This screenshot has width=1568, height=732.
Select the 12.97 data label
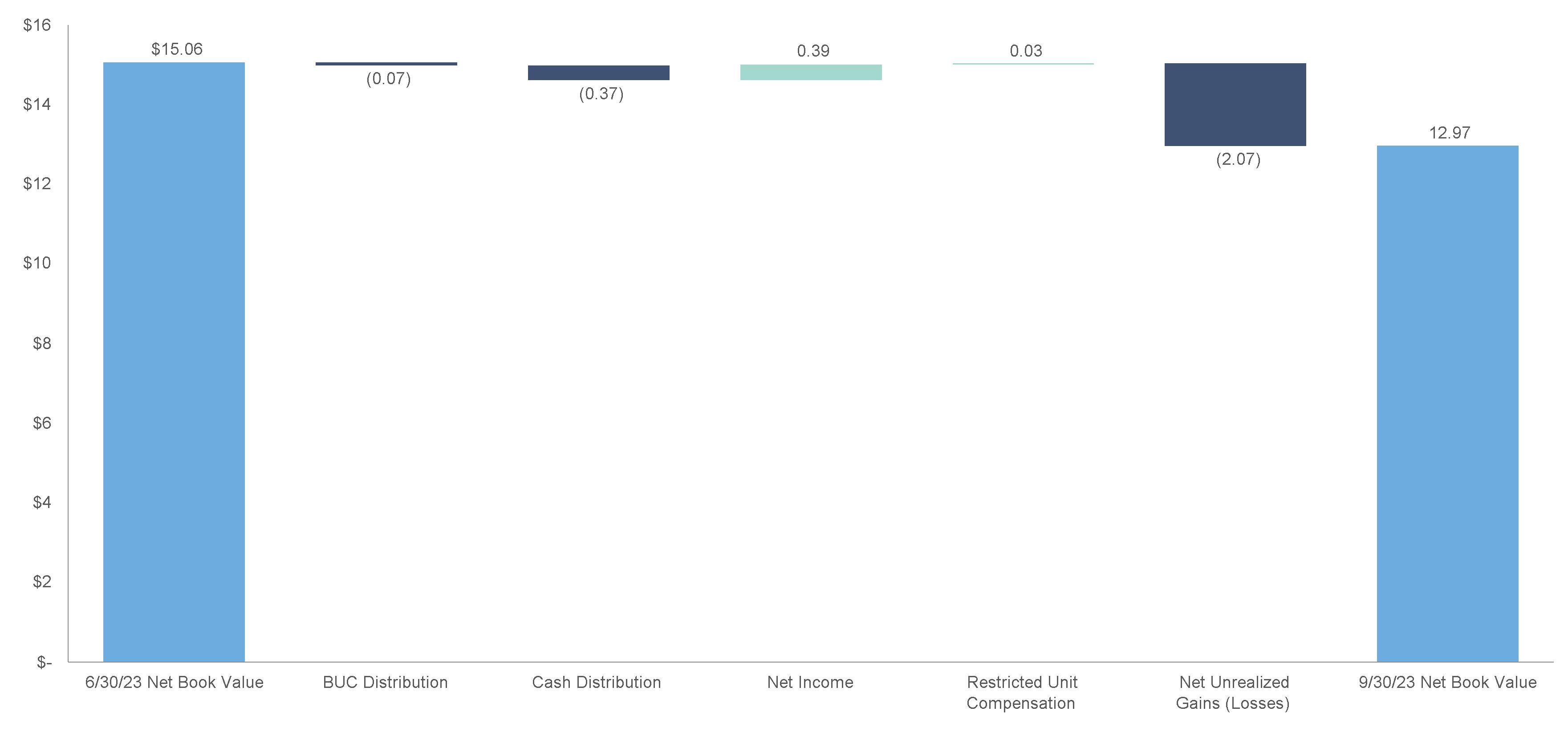[x=1449, y=133]
